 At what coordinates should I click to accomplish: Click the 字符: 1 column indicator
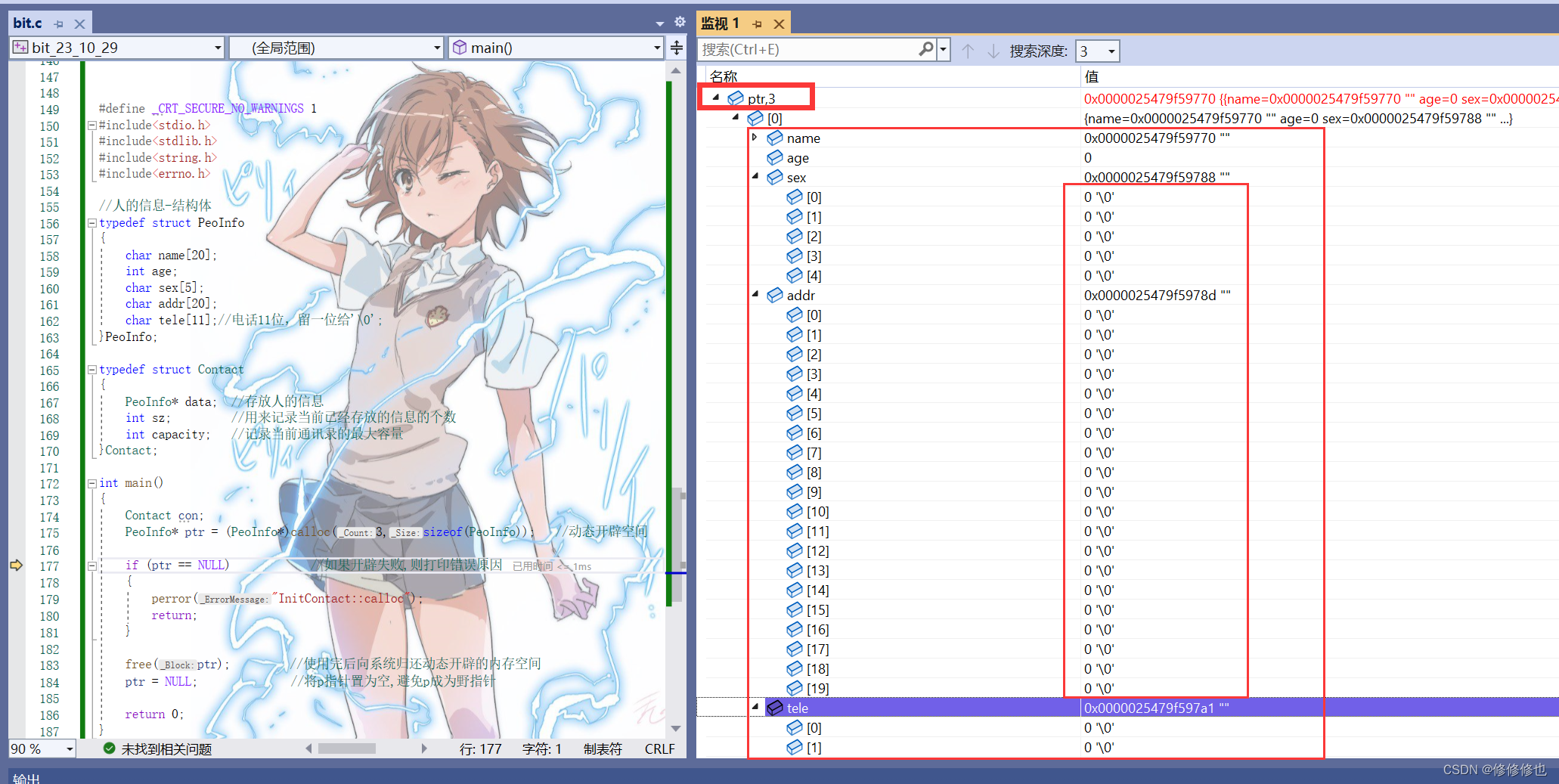(541, 748)
